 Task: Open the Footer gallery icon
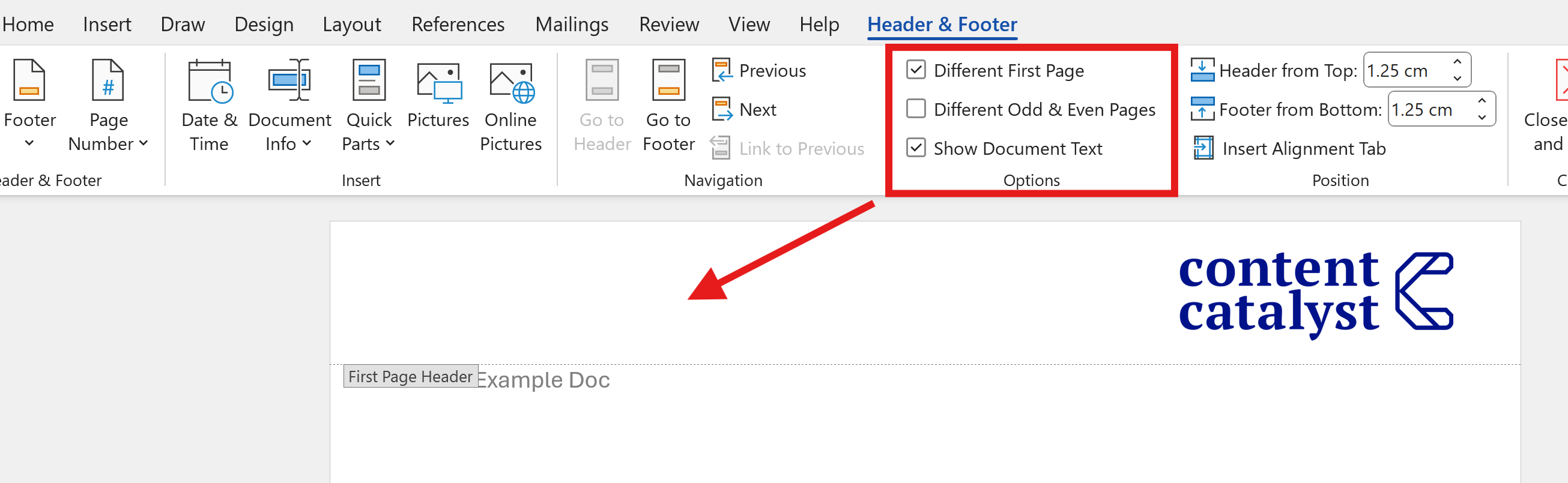[29, 79]
